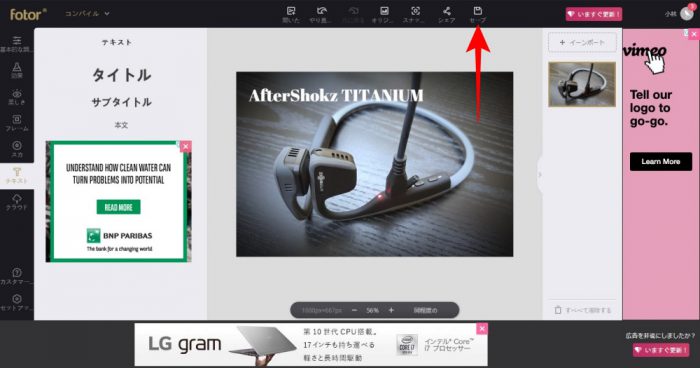Click the Open (開いた) toolbar icon
The width and height of the screenshot is (700, 368).
[291, 15]
